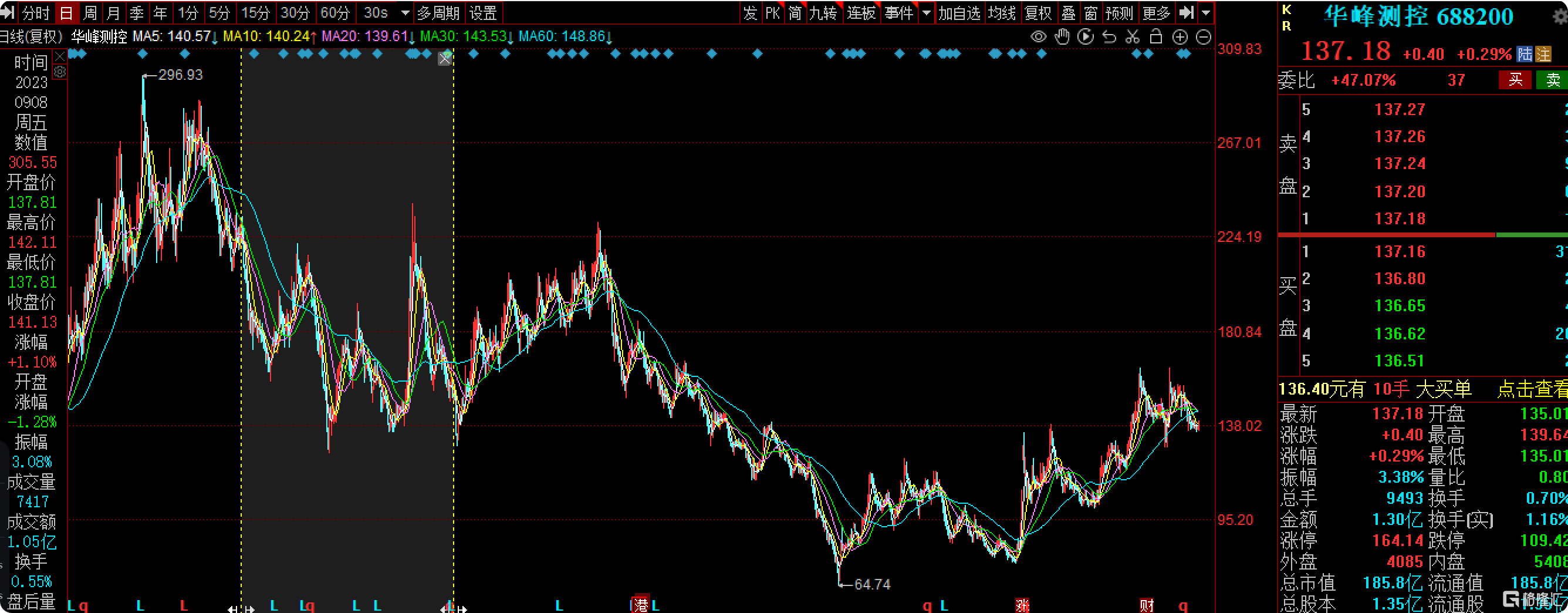Select the 季 quarterly period tab
Viewport: 1568px width, 613px height.
(x=137, y=13)
